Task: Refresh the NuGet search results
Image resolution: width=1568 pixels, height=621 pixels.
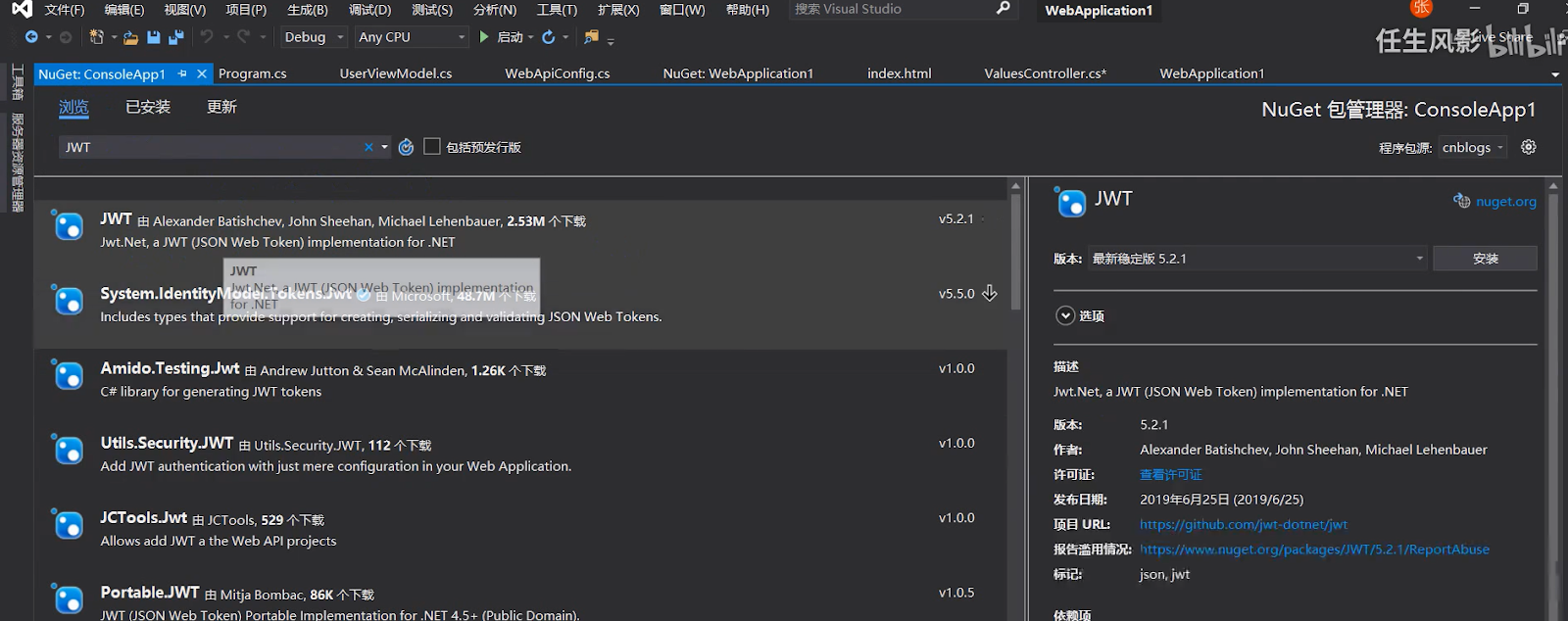Action: 406,147
